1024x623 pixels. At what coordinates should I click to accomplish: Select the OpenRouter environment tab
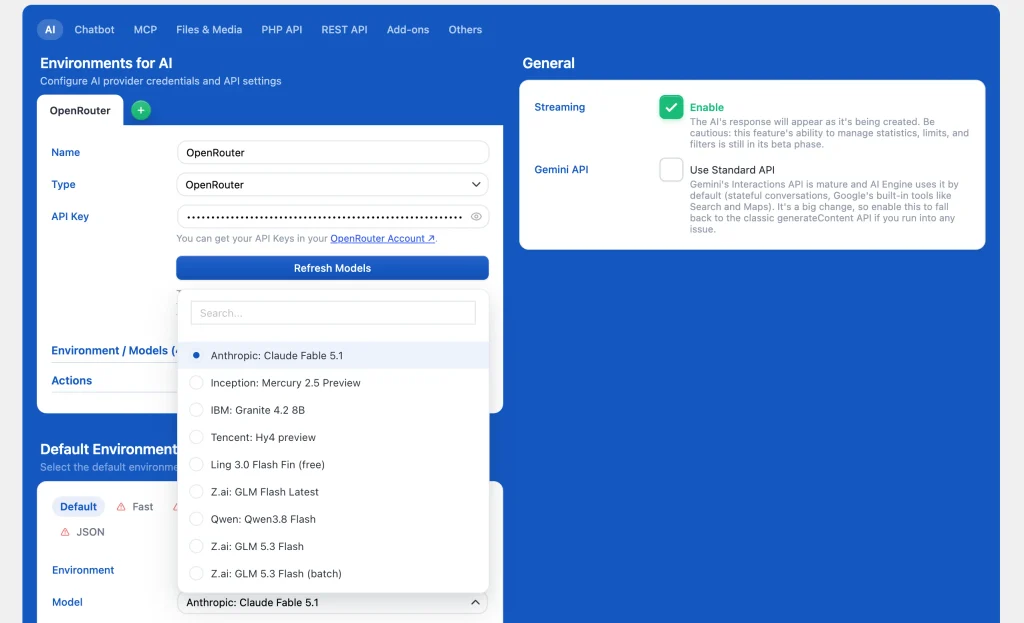(x=80, y=110)
